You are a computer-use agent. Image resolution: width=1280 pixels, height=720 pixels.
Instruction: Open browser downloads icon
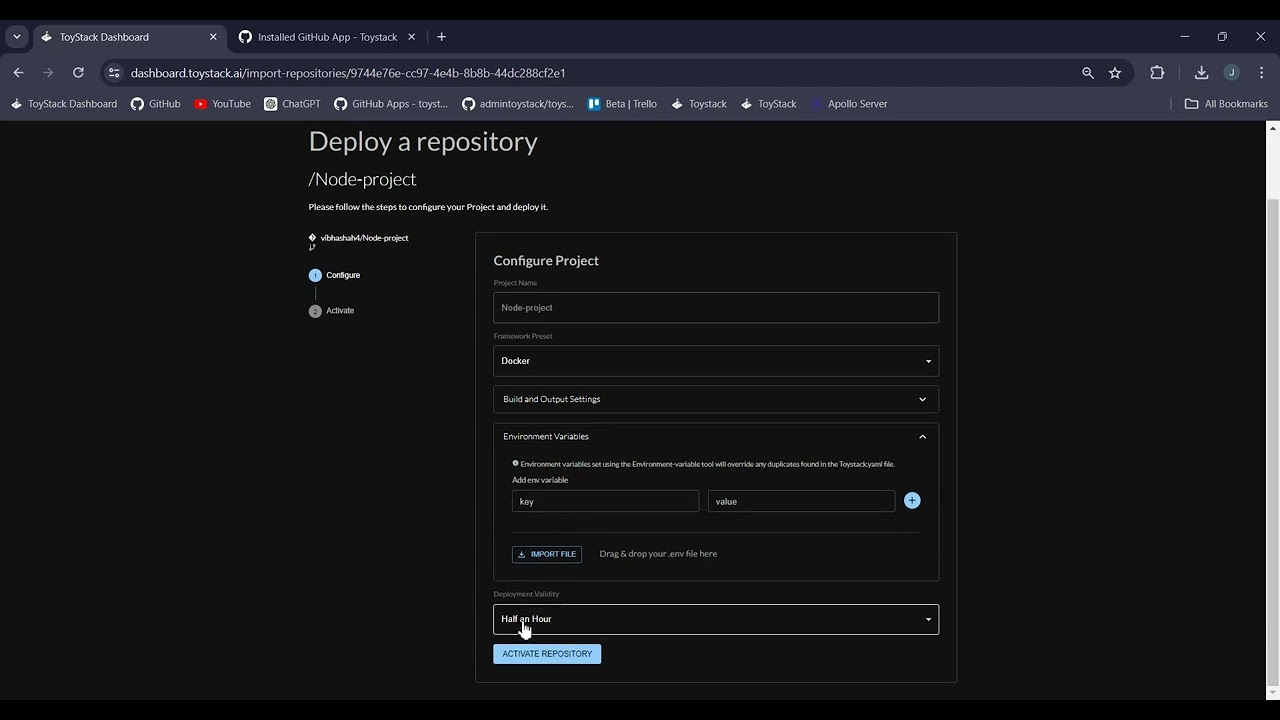click(1201, 73)
